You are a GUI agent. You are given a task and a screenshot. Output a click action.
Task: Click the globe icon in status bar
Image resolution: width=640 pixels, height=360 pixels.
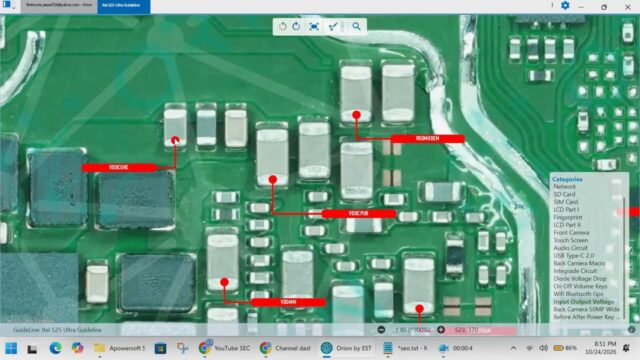(x=631, y=329)
